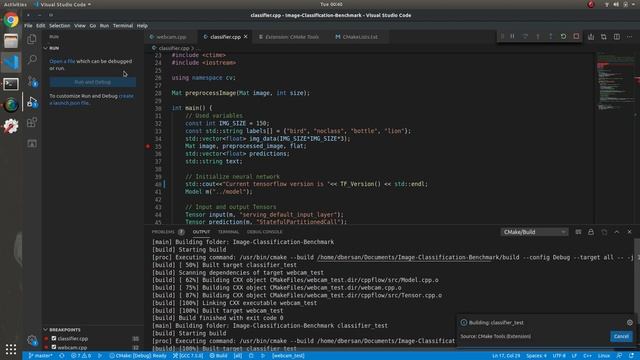Click the output panel icon left of the lock
640x360 pixels.
578,232
